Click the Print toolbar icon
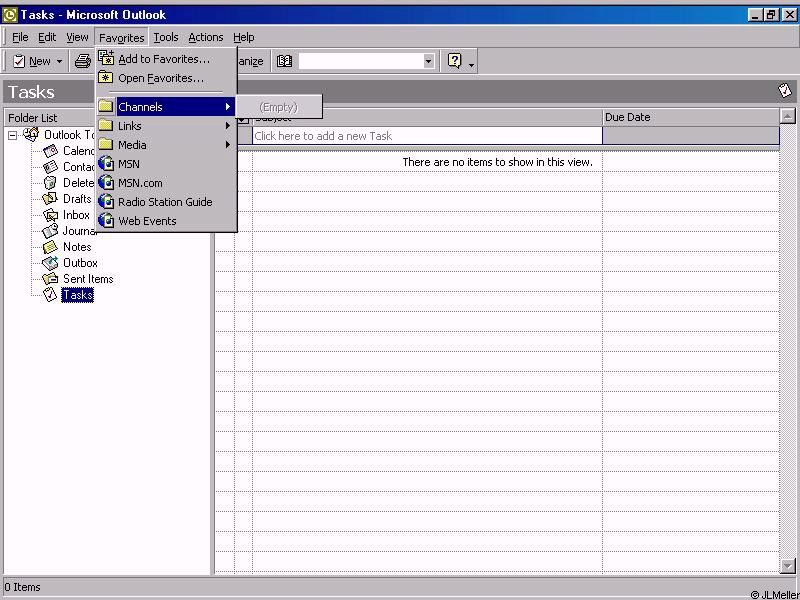The width and height of the screenshot is (800, 600). pos(84,61)
